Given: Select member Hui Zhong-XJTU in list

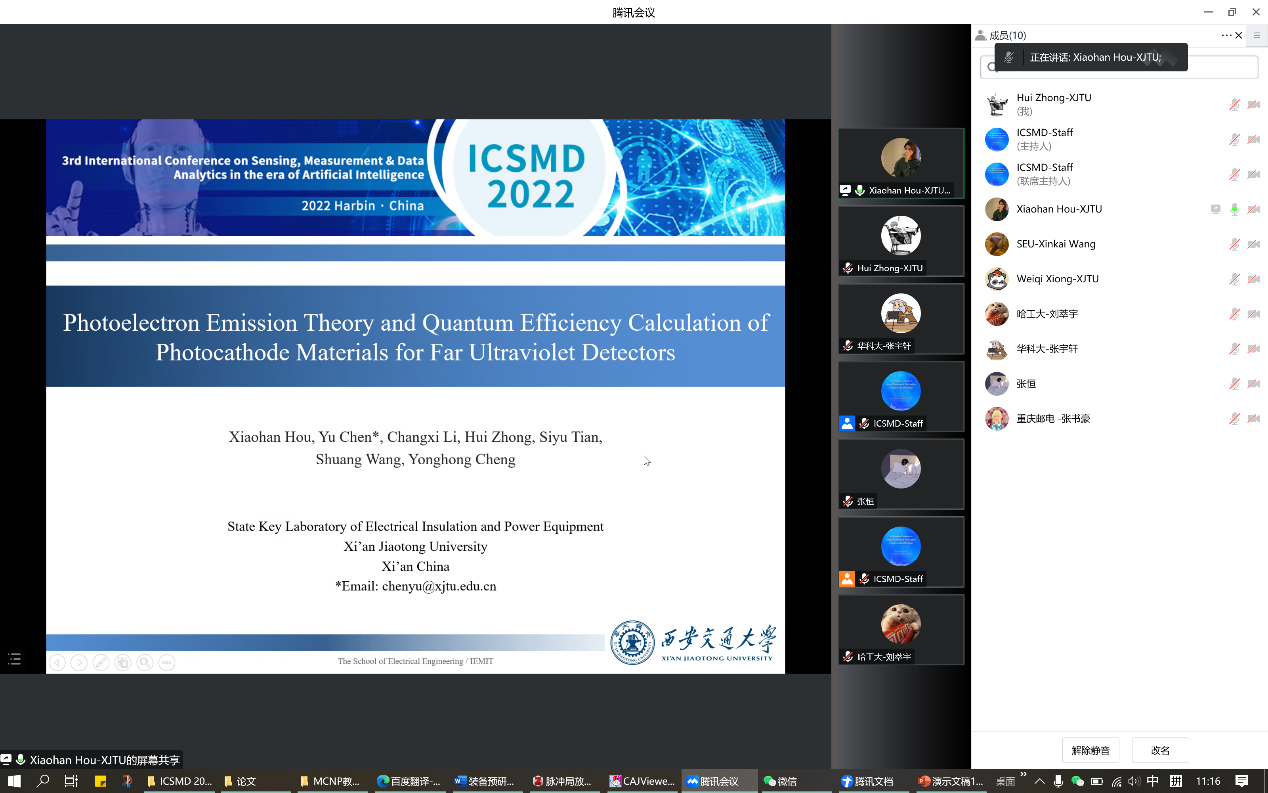Looking at the screenshot, I should pos(1119,105).
